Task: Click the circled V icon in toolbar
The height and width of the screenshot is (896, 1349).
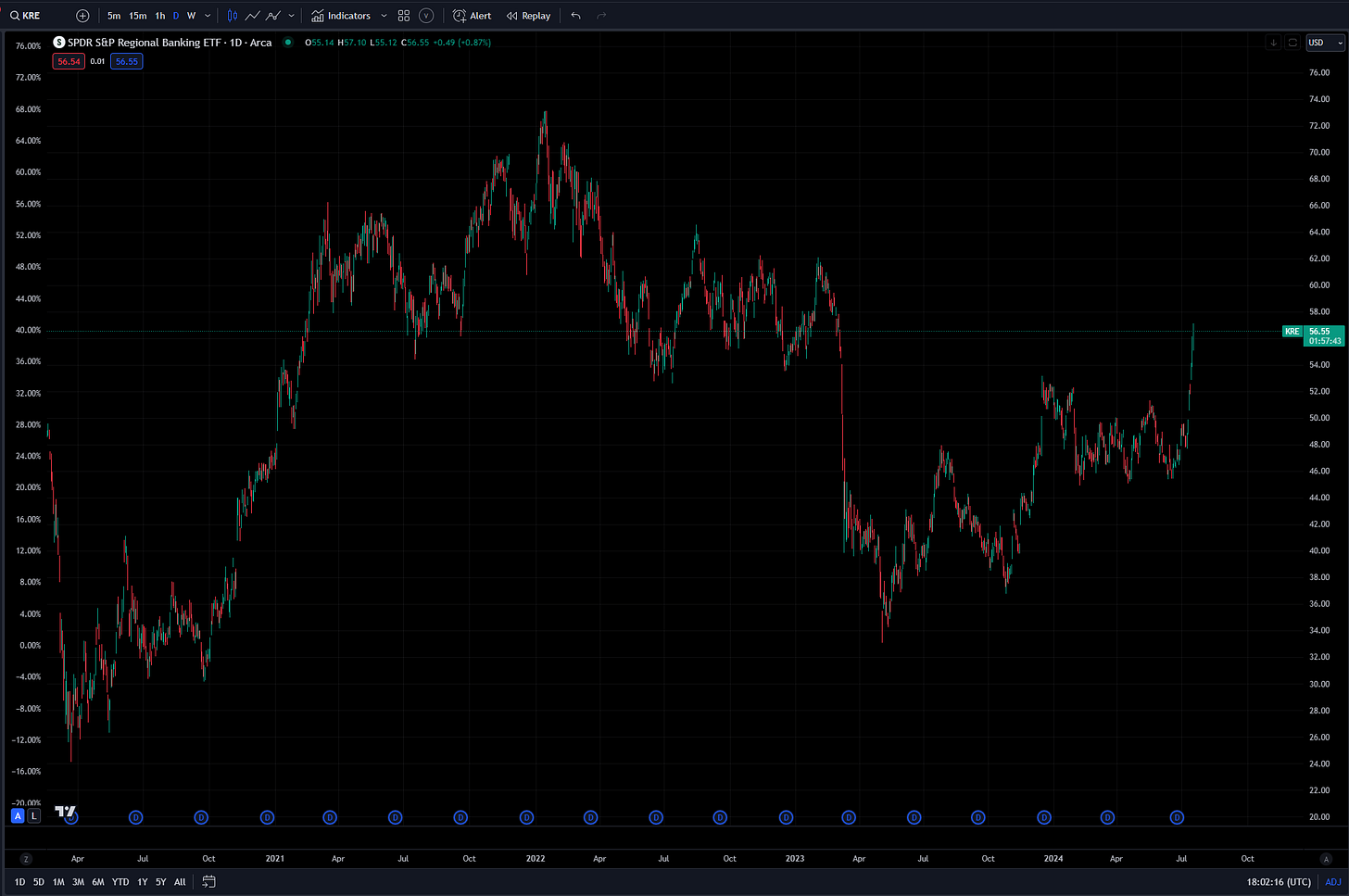Action: point(426,16)
